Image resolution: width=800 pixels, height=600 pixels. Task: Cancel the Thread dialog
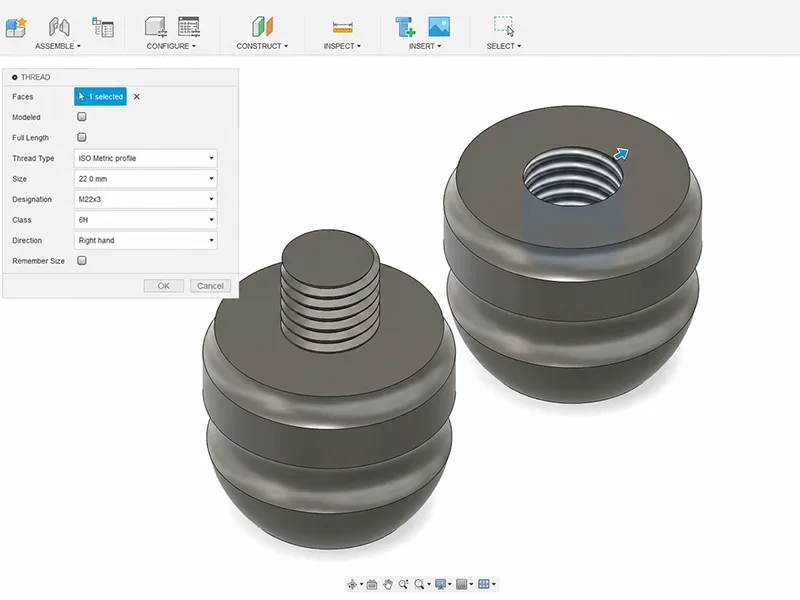coord(210,286)
